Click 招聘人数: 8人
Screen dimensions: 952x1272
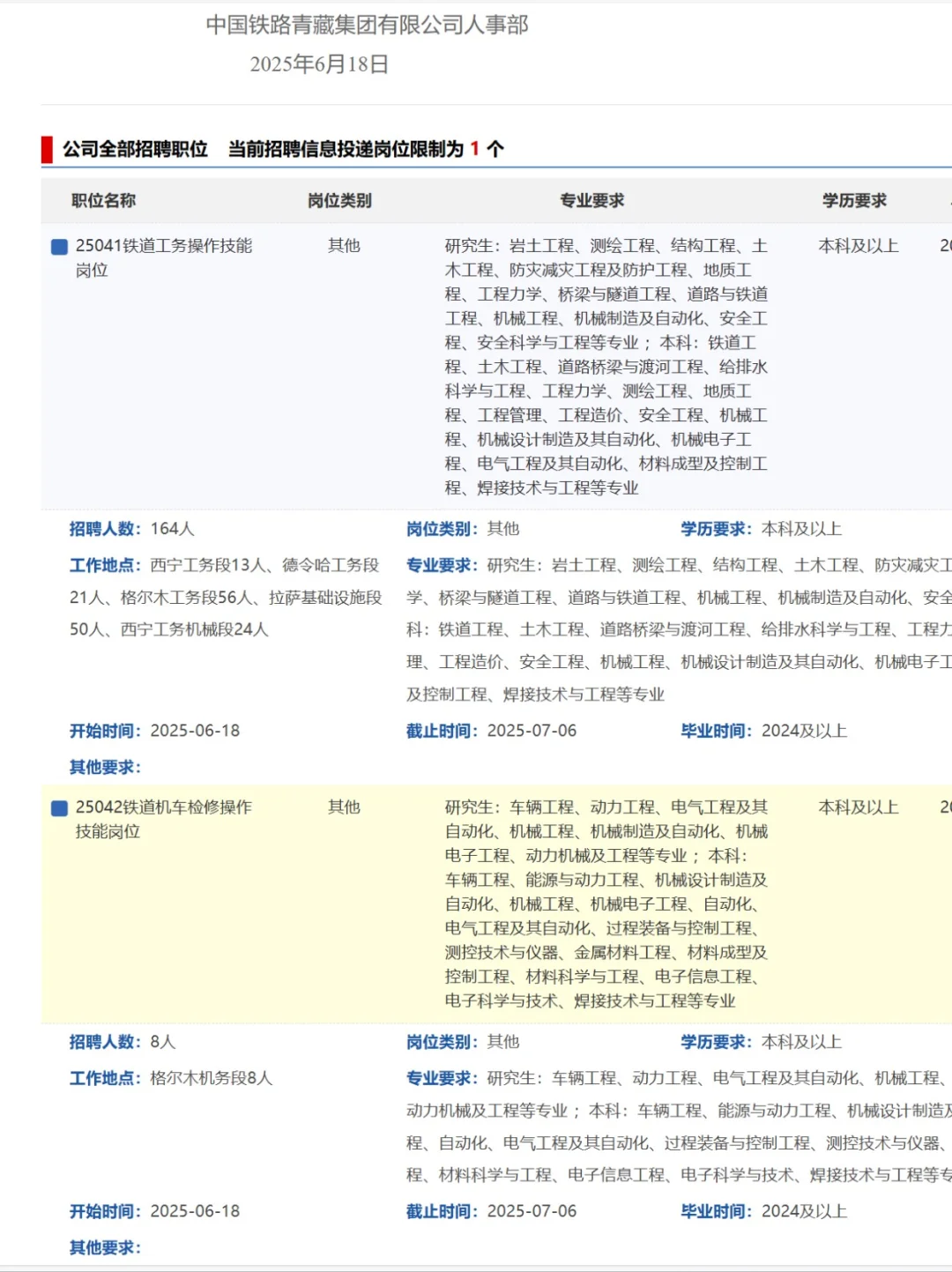(123, 1042)
